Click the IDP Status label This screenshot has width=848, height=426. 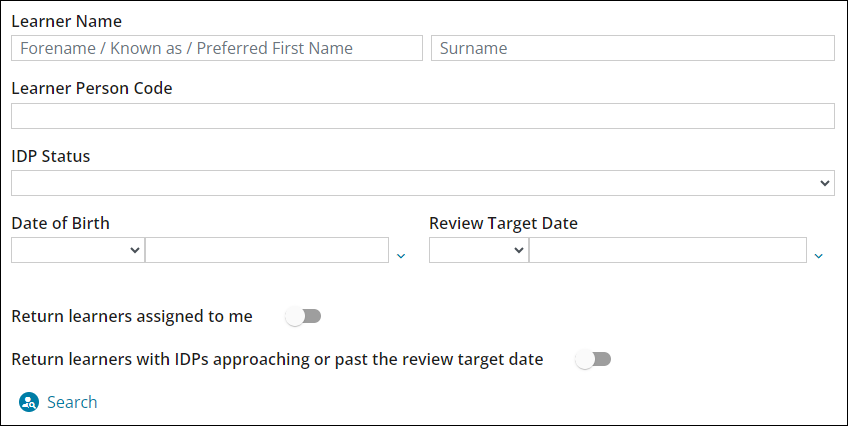click(x=51, y=156)
